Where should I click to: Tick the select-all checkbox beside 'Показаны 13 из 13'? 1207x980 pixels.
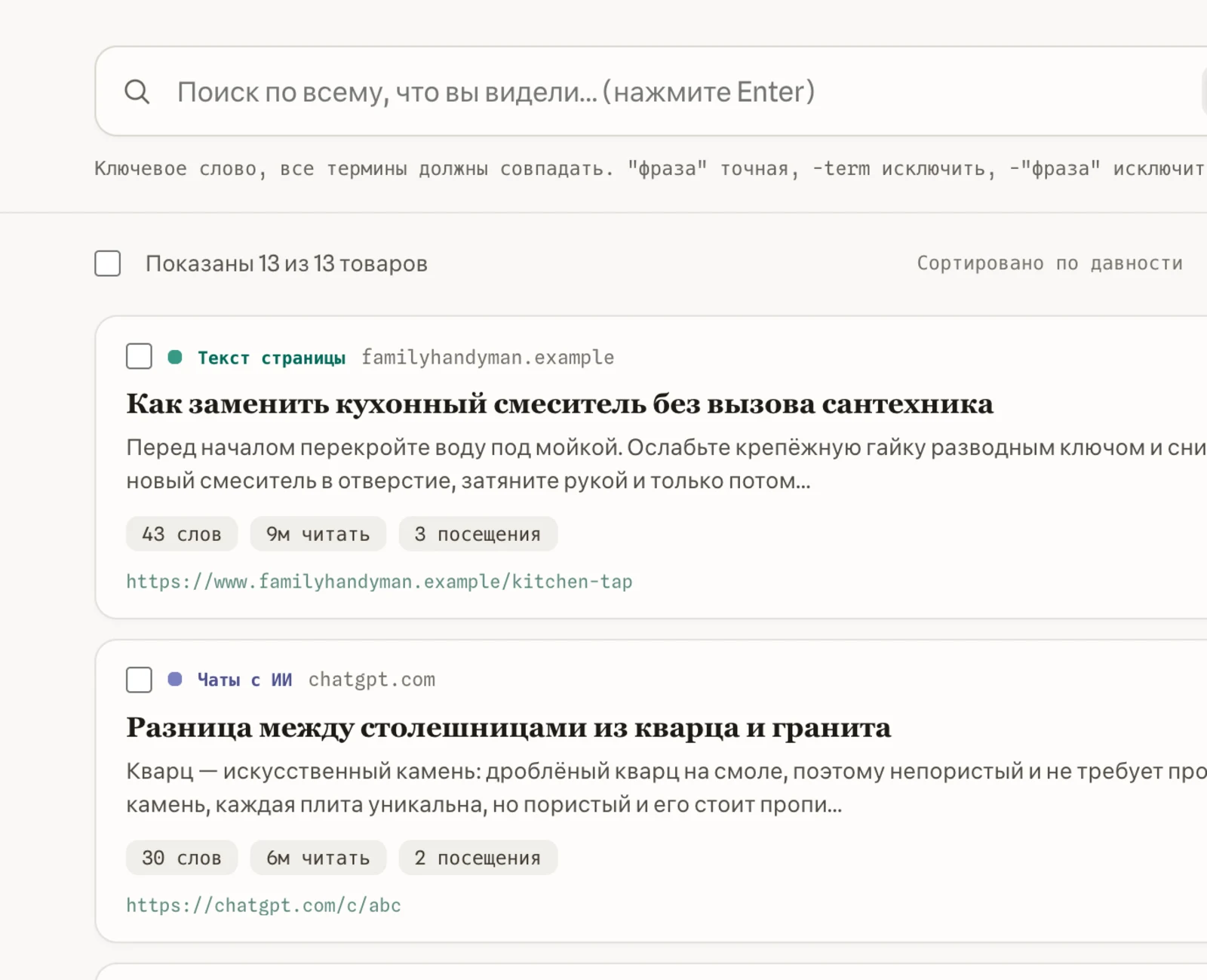[x=108, y=263]
